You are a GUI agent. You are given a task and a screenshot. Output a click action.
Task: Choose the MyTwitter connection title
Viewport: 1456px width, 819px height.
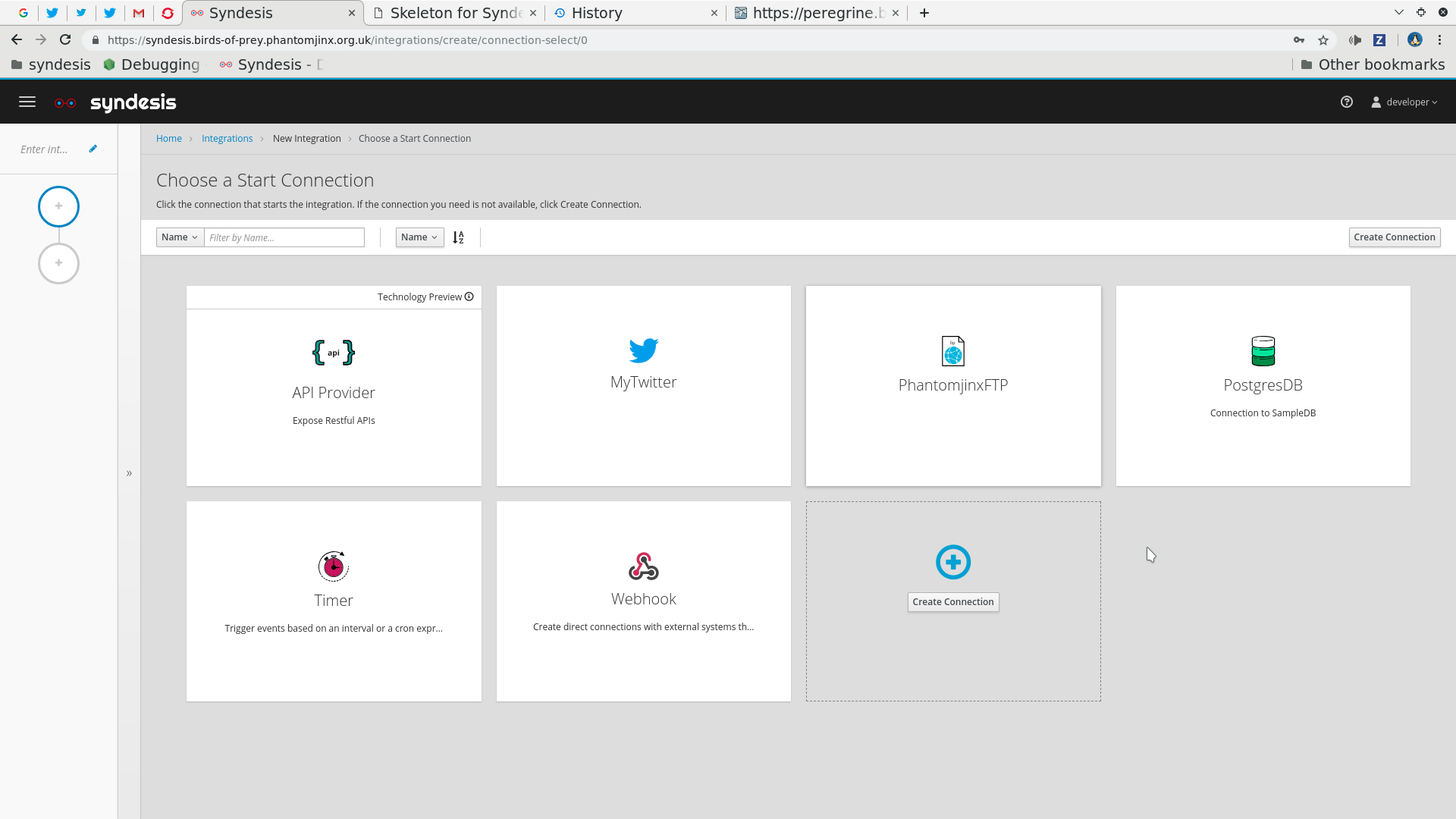(644, 382)
